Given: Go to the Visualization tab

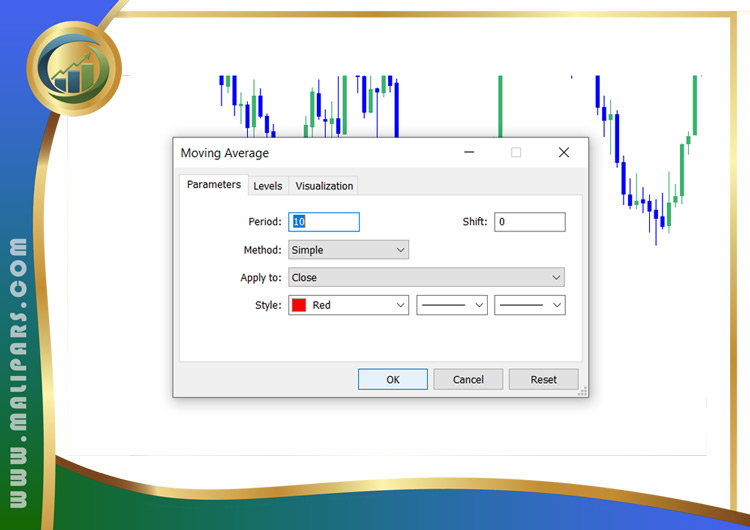Looking at the screenshot, I should point(324,186).
